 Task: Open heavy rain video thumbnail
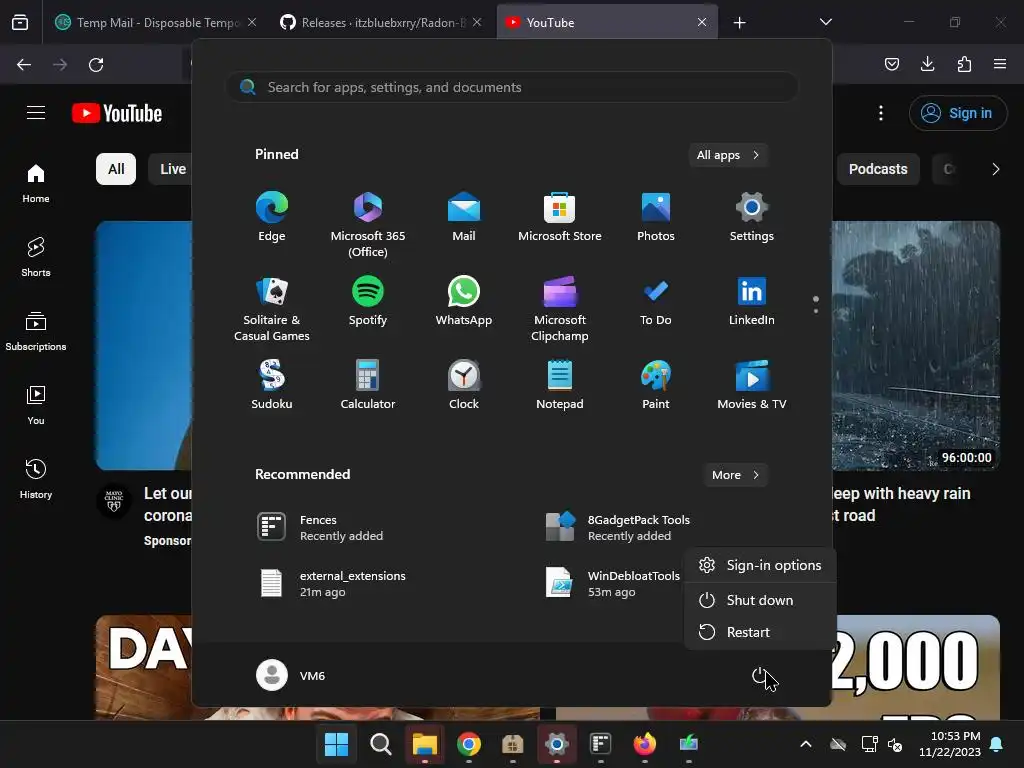[x=916, y=345]
